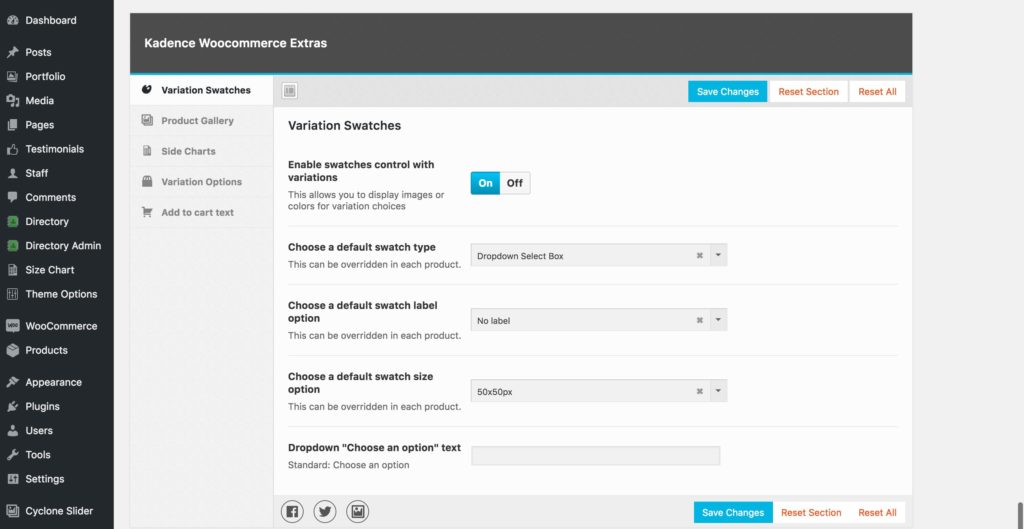This screenshot has height=529, width=1024.
Task: Click the expand-all sections icon
Action: coord(290,91)
